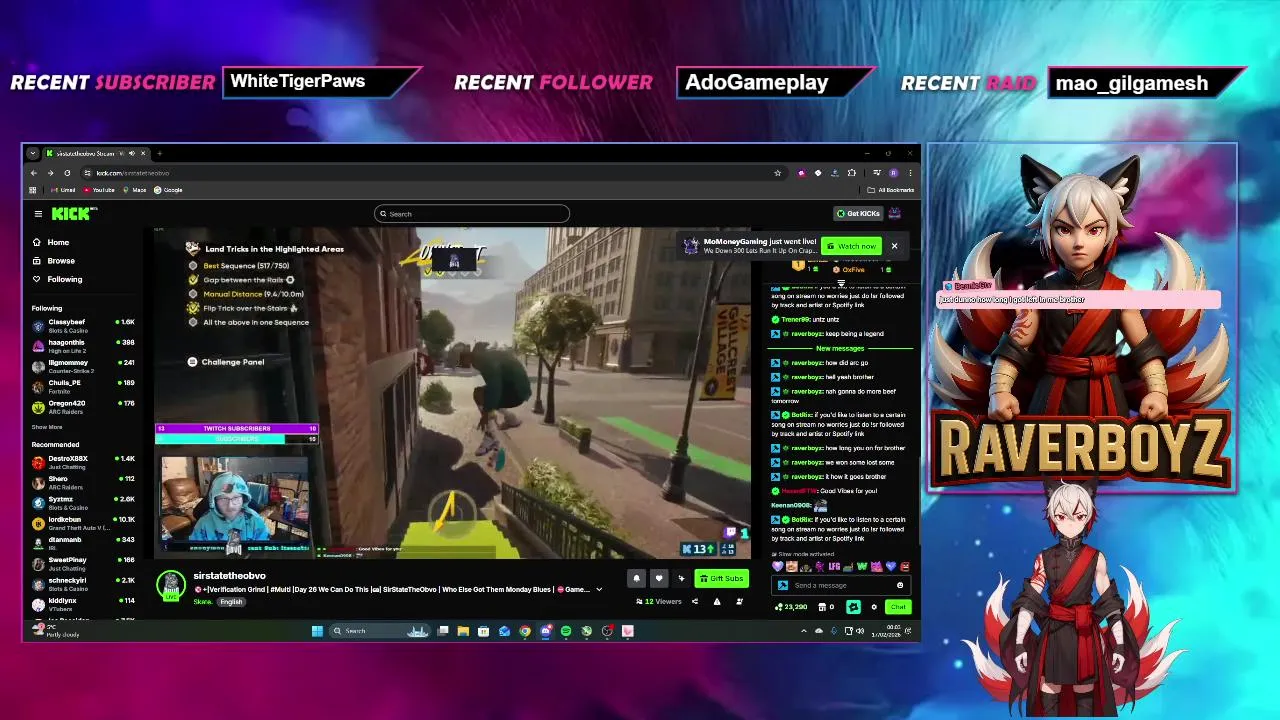Open Shero recommended channel
This screenshot has height=720, width=1280.
[x=83, y=482]
